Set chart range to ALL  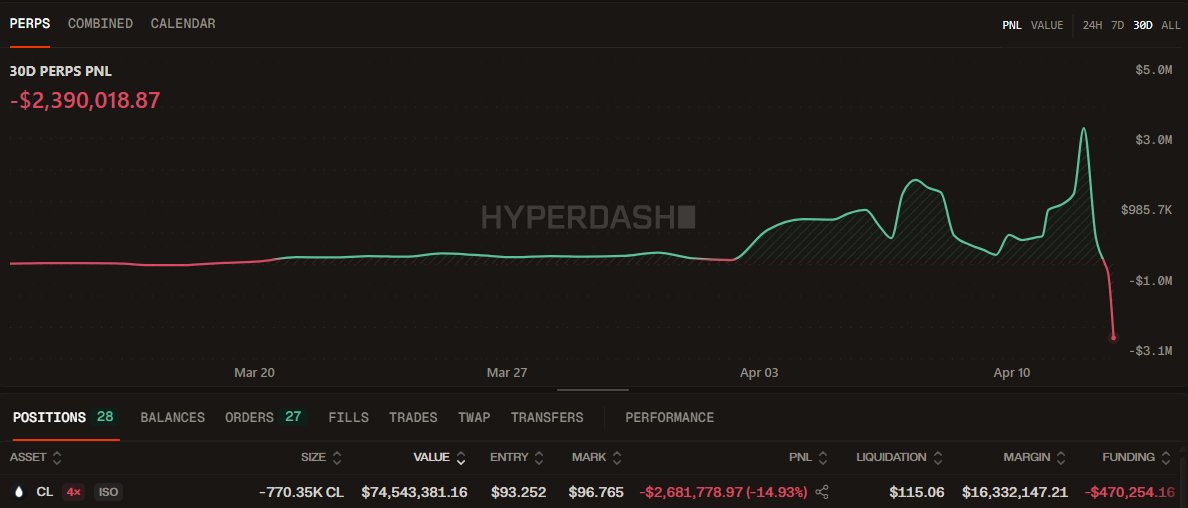point(1171,25)
